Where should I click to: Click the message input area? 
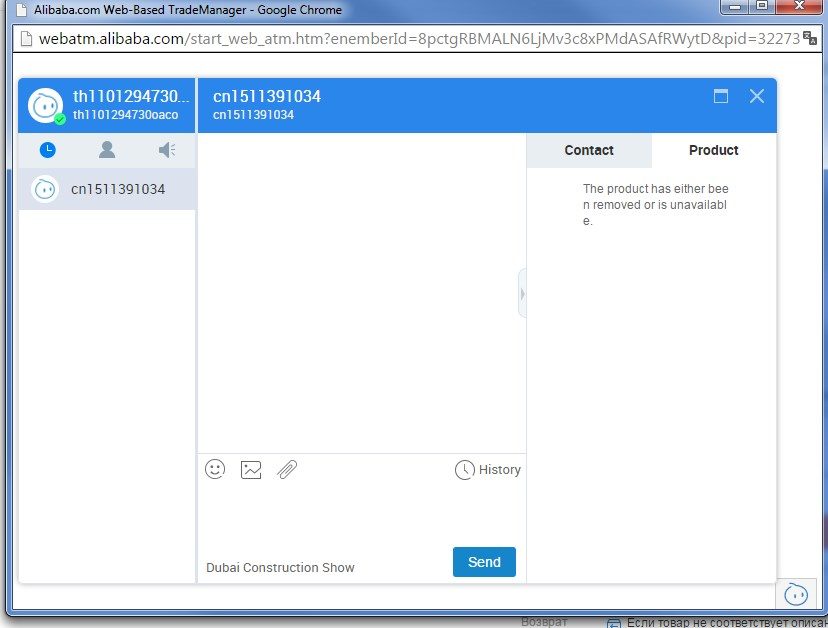click(x=362, y=515)
